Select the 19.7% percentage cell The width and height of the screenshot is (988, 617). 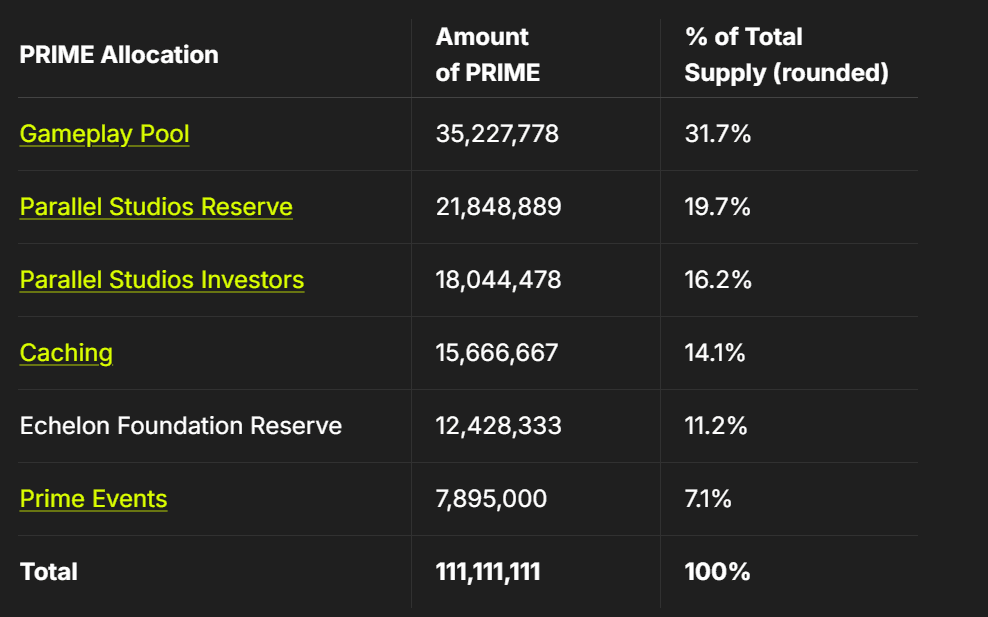pos(718,207)
